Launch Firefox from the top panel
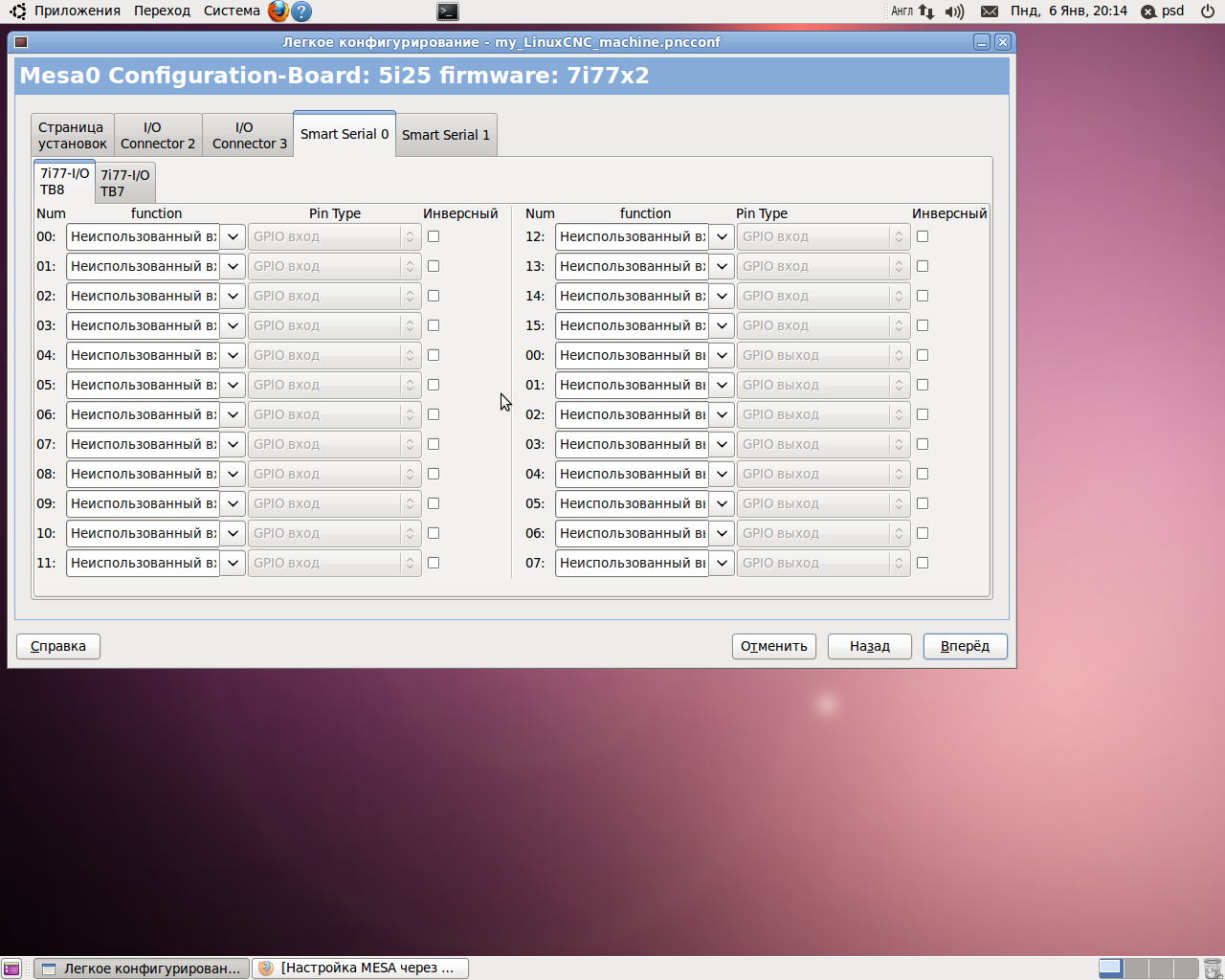Viewport: 1225px width, 980px height. 278,11
